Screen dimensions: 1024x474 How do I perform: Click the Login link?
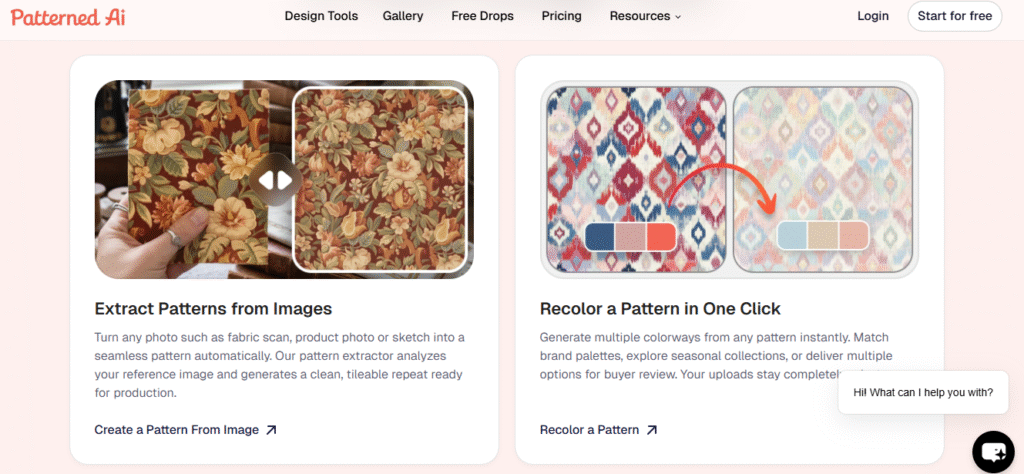coord(873,16)
